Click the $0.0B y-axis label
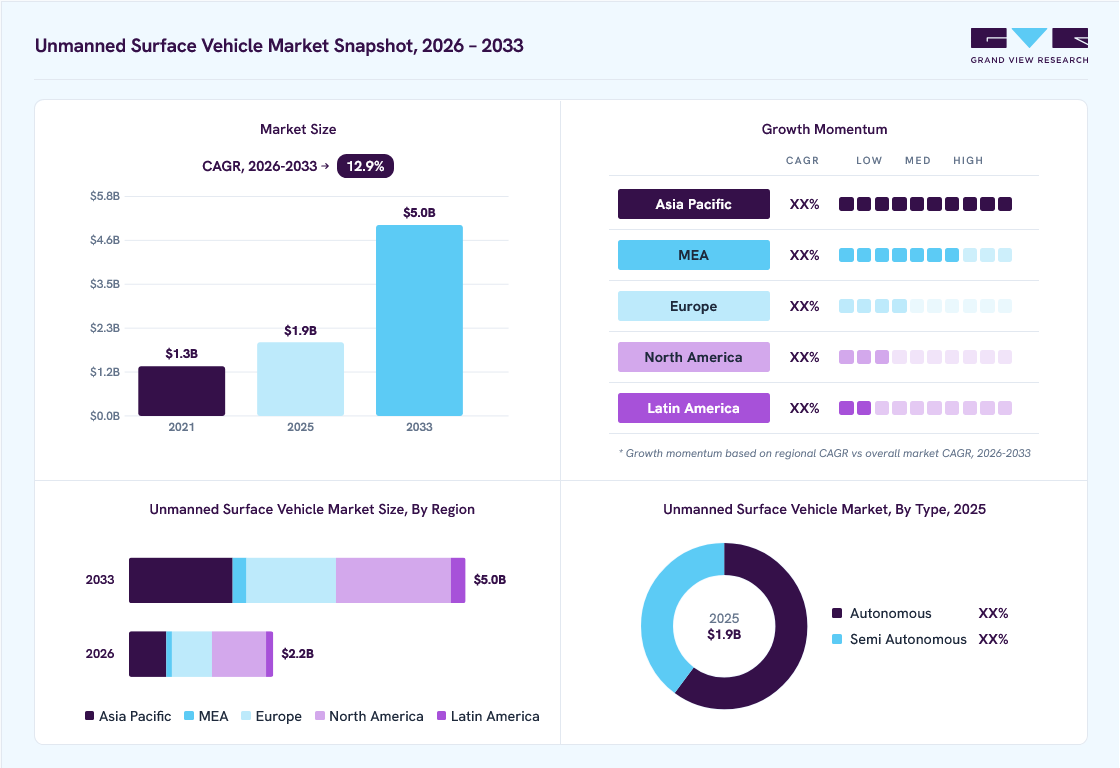The image size is (1120, 768). coord(104,416)
